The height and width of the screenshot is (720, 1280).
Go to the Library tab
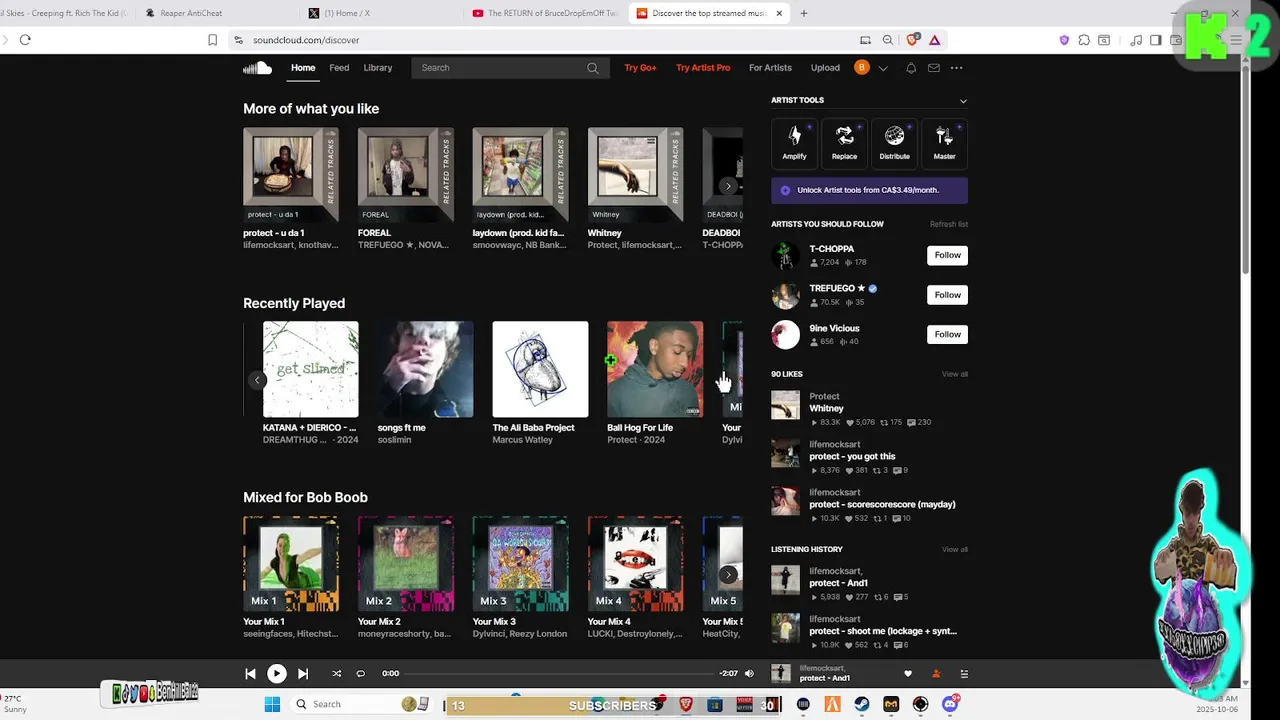click(378, 68)
